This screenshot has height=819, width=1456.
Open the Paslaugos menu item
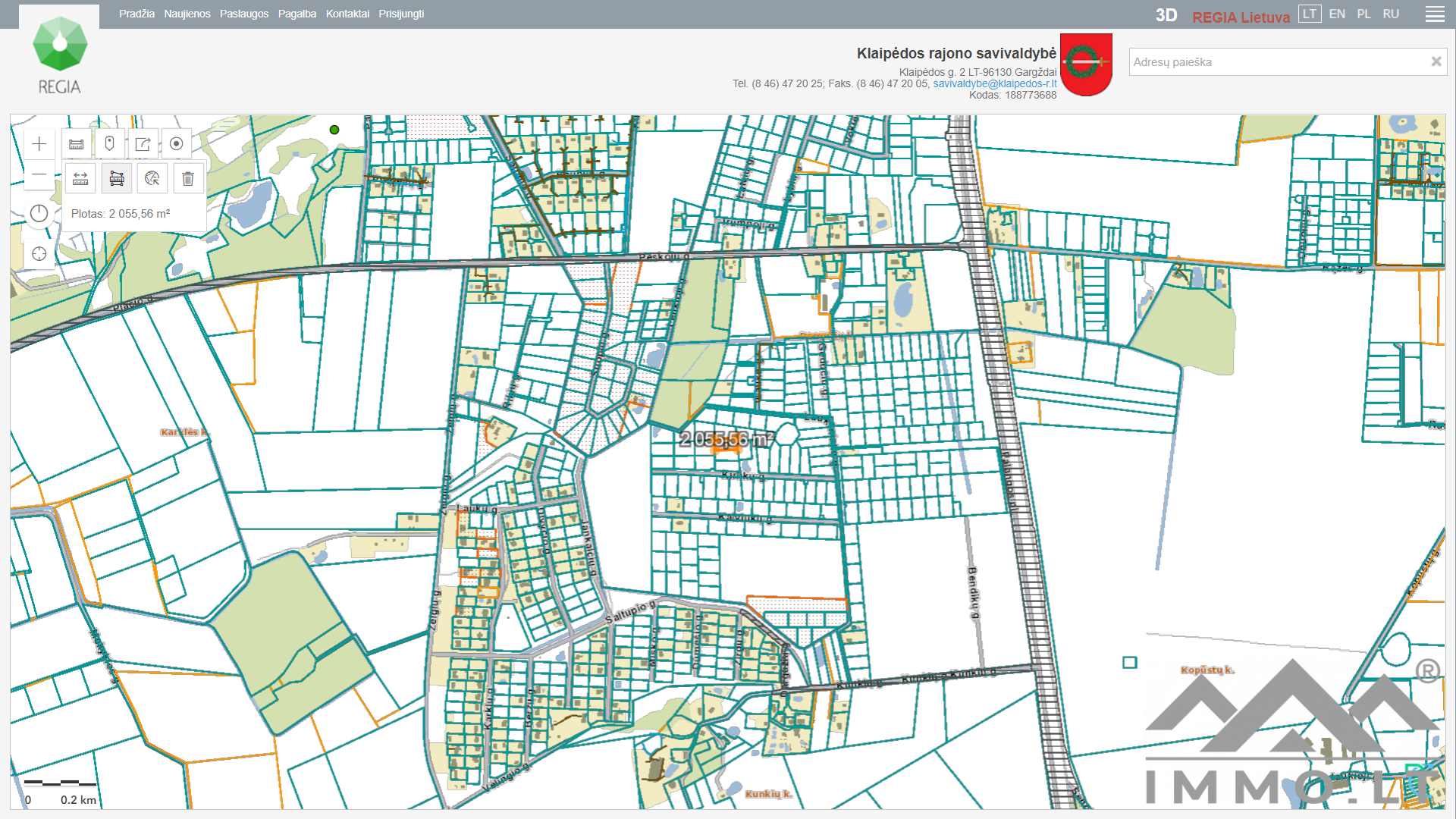pyautogui.click(x=244, y=14)
